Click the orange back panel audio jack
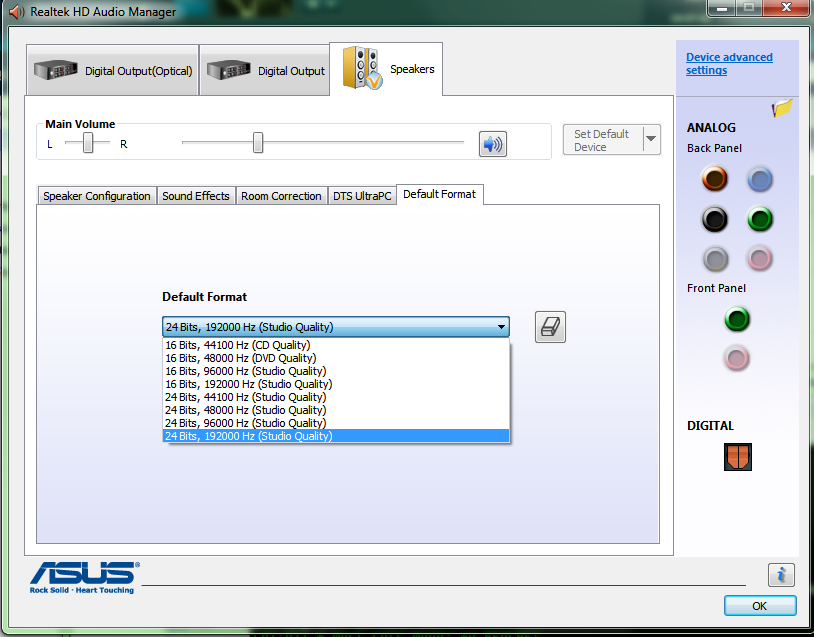This screenshot has height=637, width=814. click(x=714, y=180)
